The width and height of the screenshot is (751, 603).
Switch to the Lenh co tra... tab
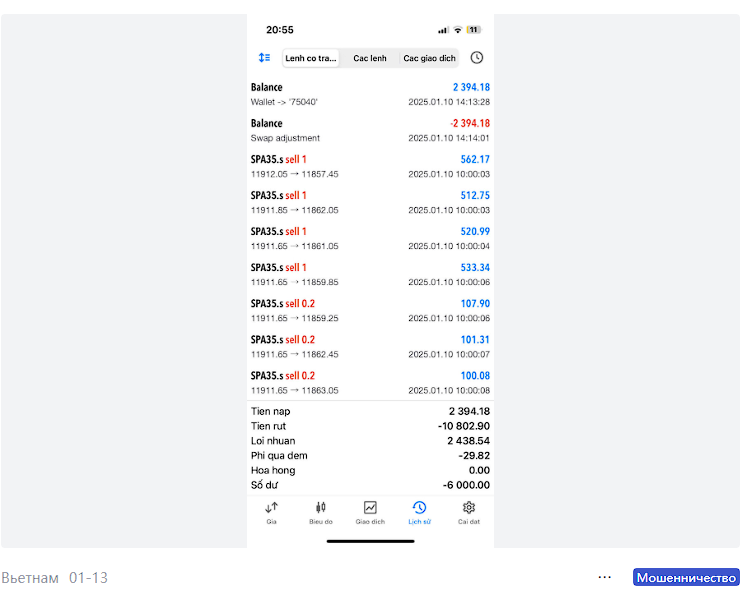tap(311, 58)
